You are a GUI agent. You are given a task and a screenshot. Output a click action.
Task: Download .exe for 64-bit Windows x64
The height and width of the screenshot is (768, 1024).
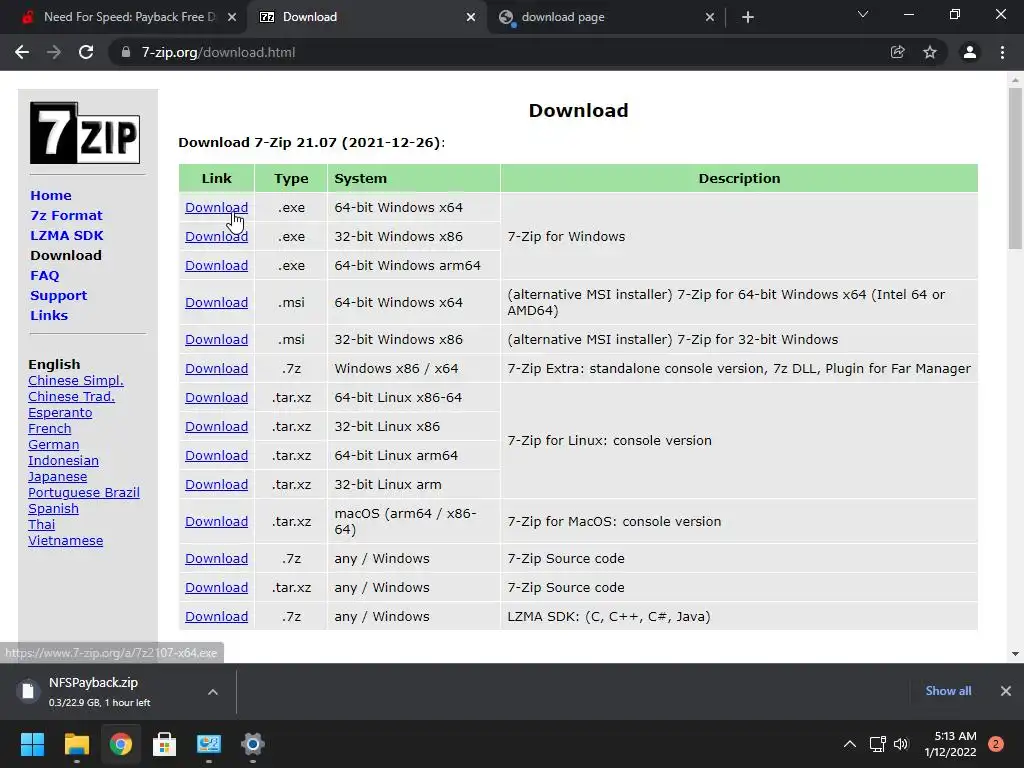216,208
